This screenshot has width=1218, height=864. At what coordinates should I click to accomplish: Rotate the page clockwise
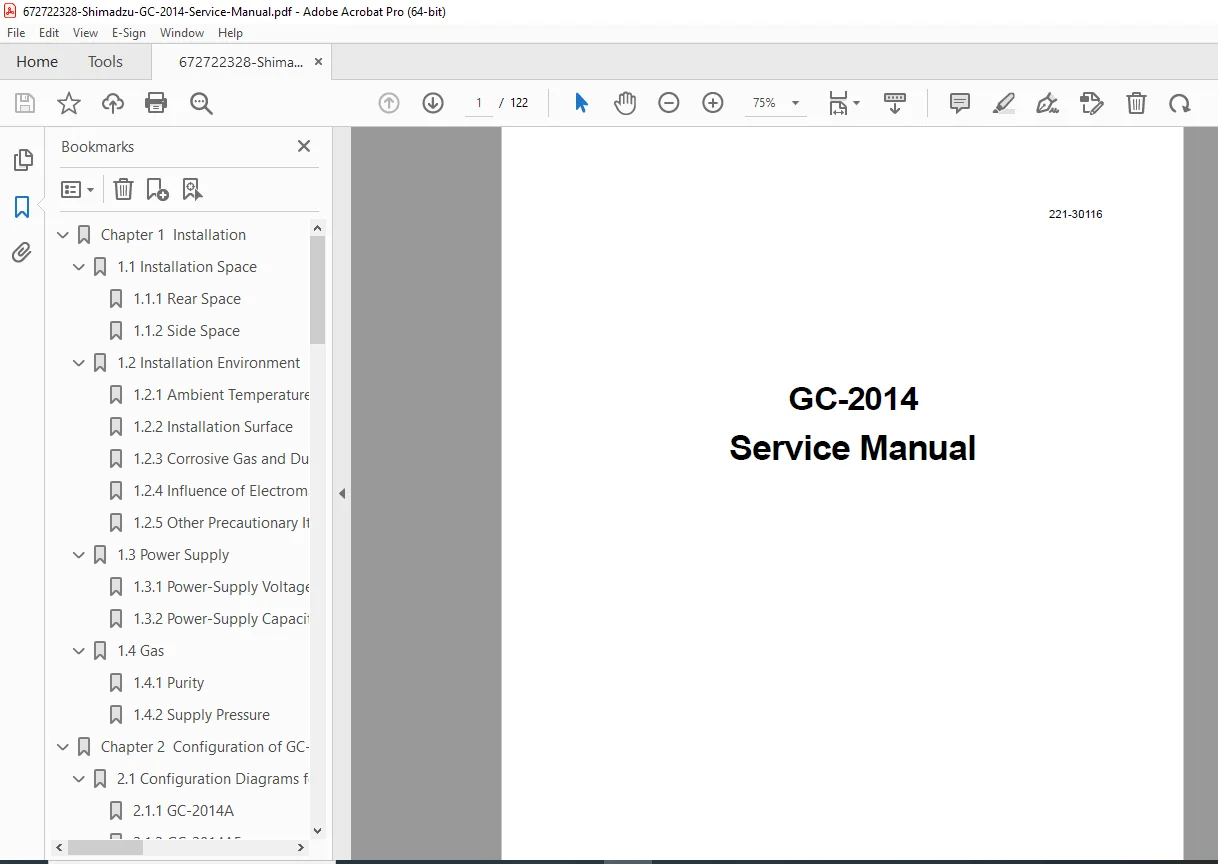coord(1180,103)
